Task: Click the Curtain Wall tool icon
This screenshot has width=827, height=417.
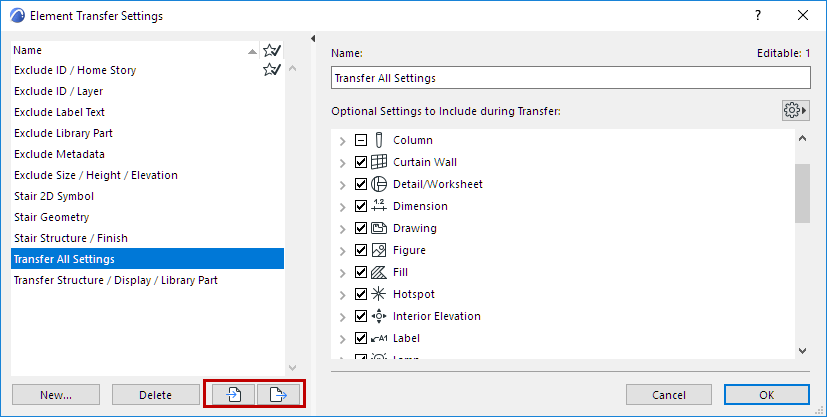Action: pos(379,162)
